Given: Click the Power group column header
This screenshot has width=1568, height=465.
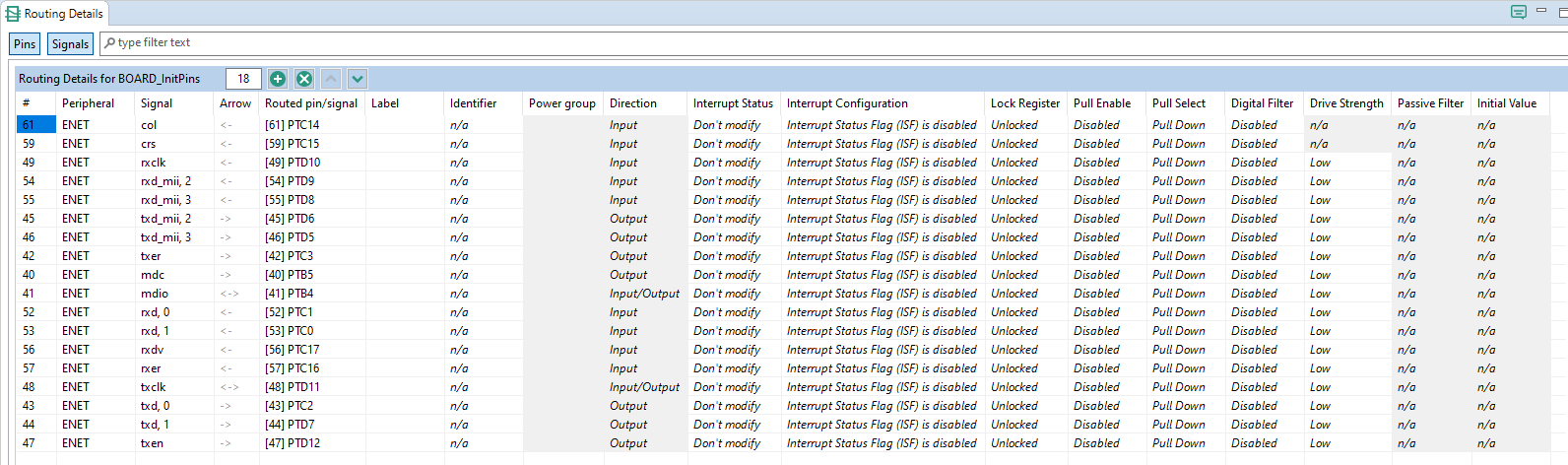Looking at the screenshot, I should pos(563,102).
